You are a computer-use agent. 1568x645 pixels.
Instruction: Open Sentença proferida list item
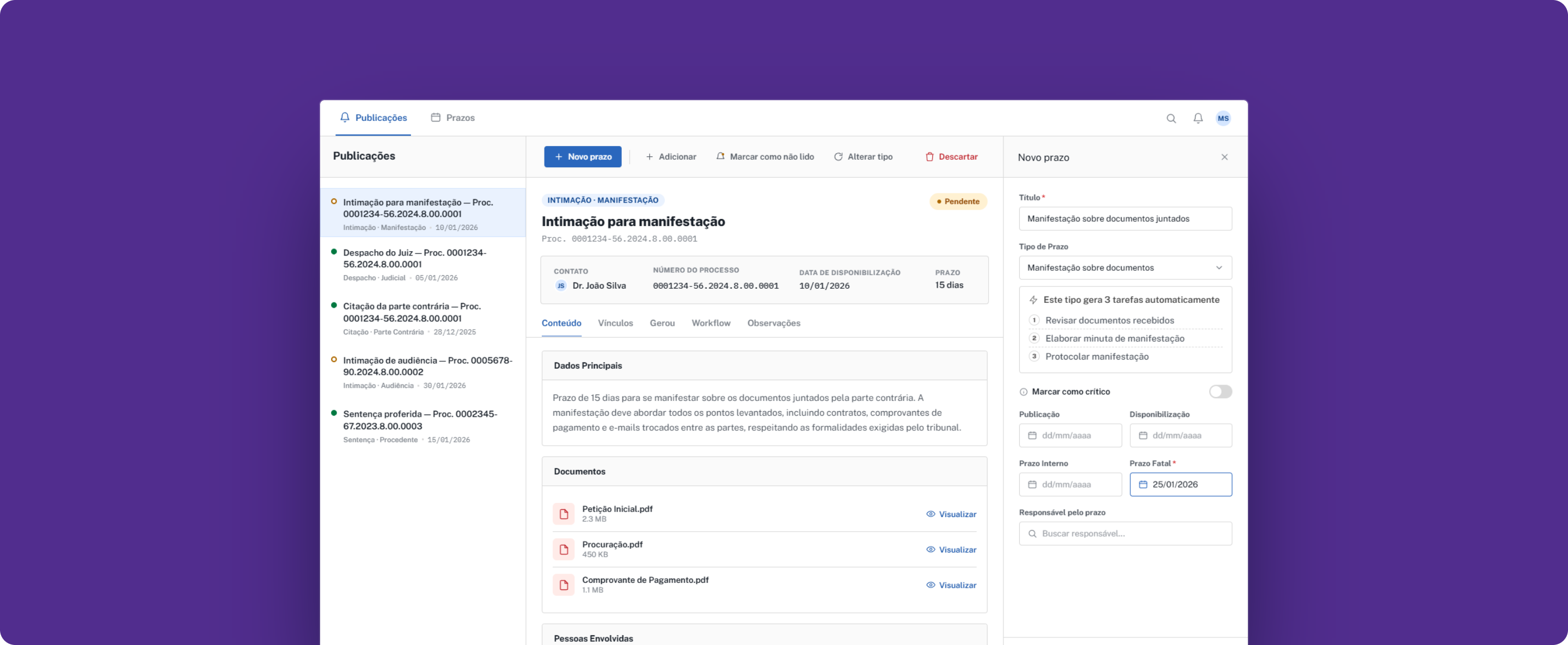coord(423,427)
